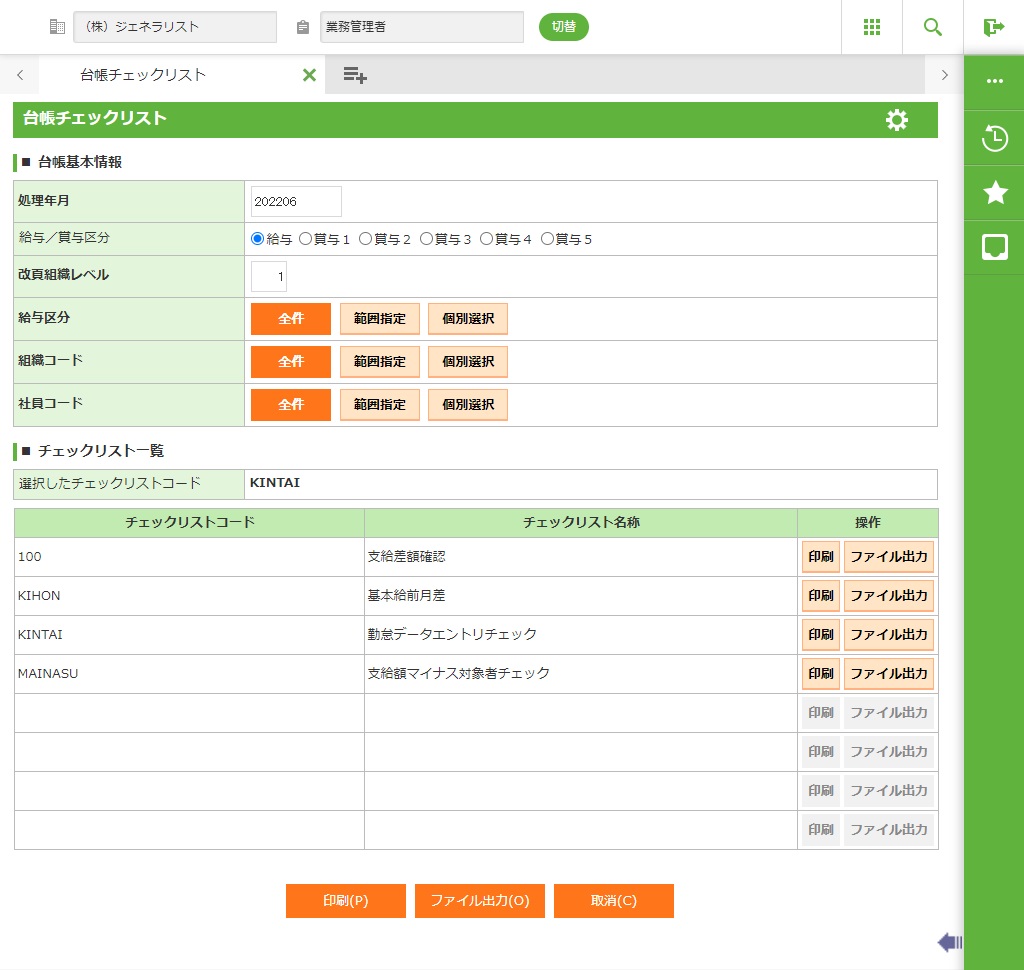Click the logout icon in top right
Image resolution: width=1024 pixels, height=970 pixels.
pyautogui.click(x=993, y=27)
